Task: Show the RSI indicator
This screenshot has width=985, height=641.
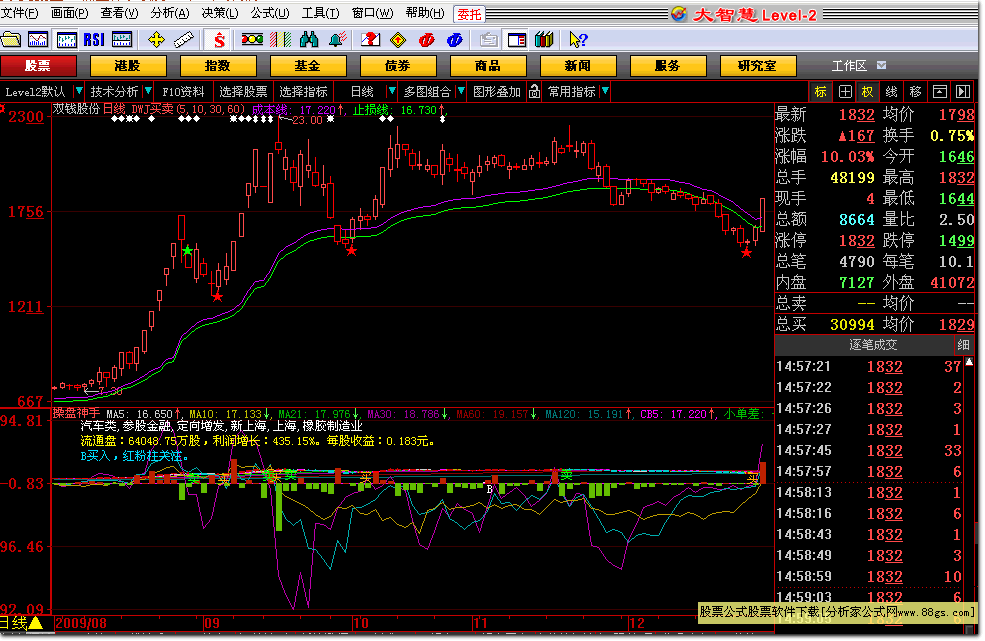Action: click(94, 40)
